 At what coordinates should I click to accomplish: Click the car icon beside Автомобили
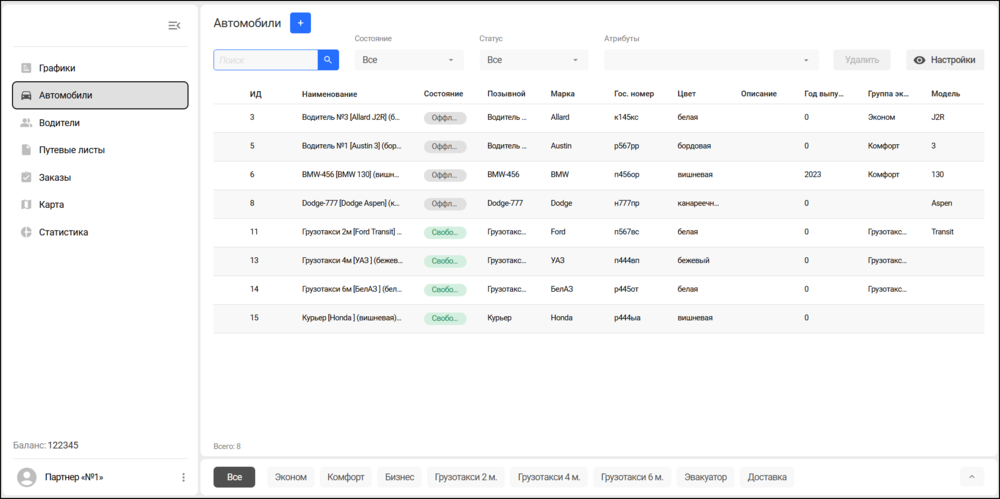26,95
